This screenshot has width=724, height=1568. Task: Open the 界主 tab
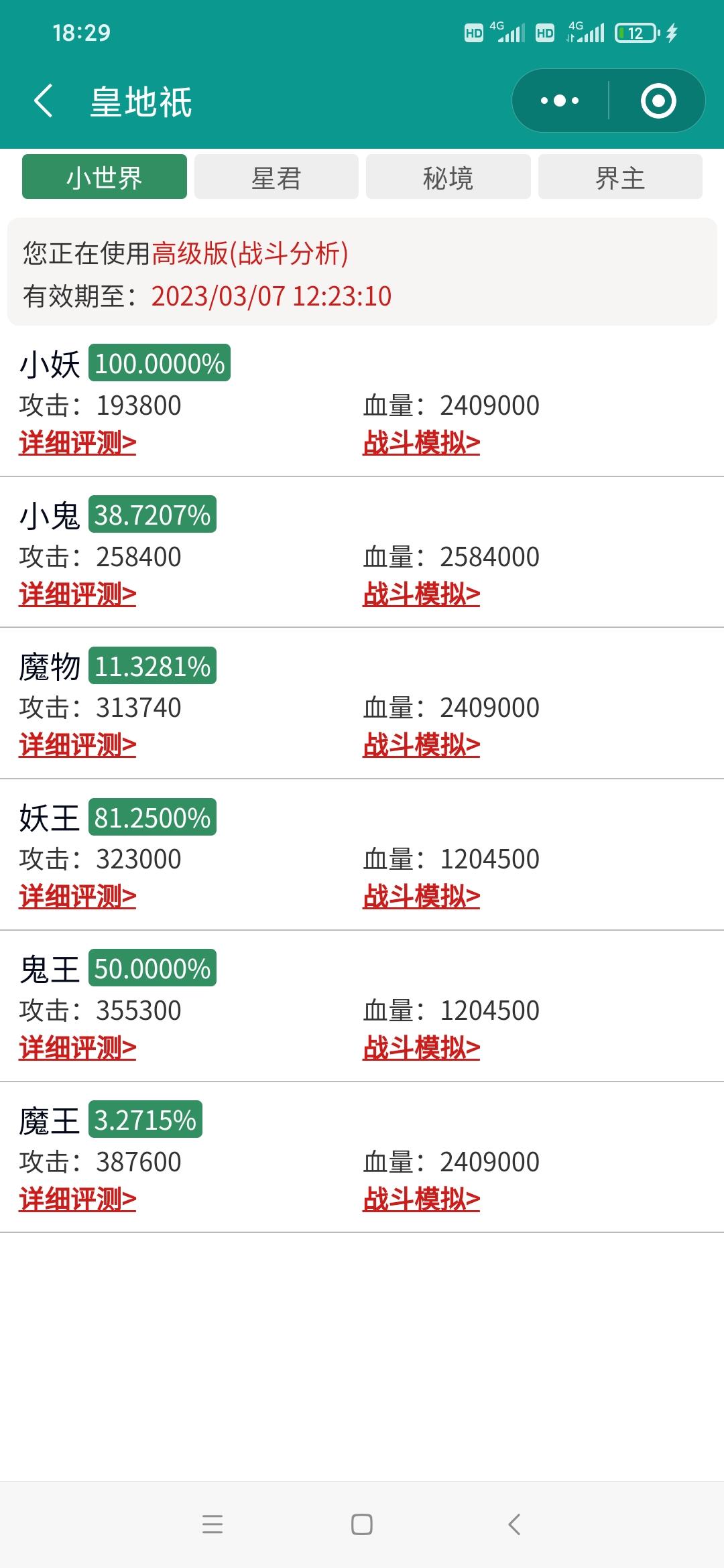[620, 177]
